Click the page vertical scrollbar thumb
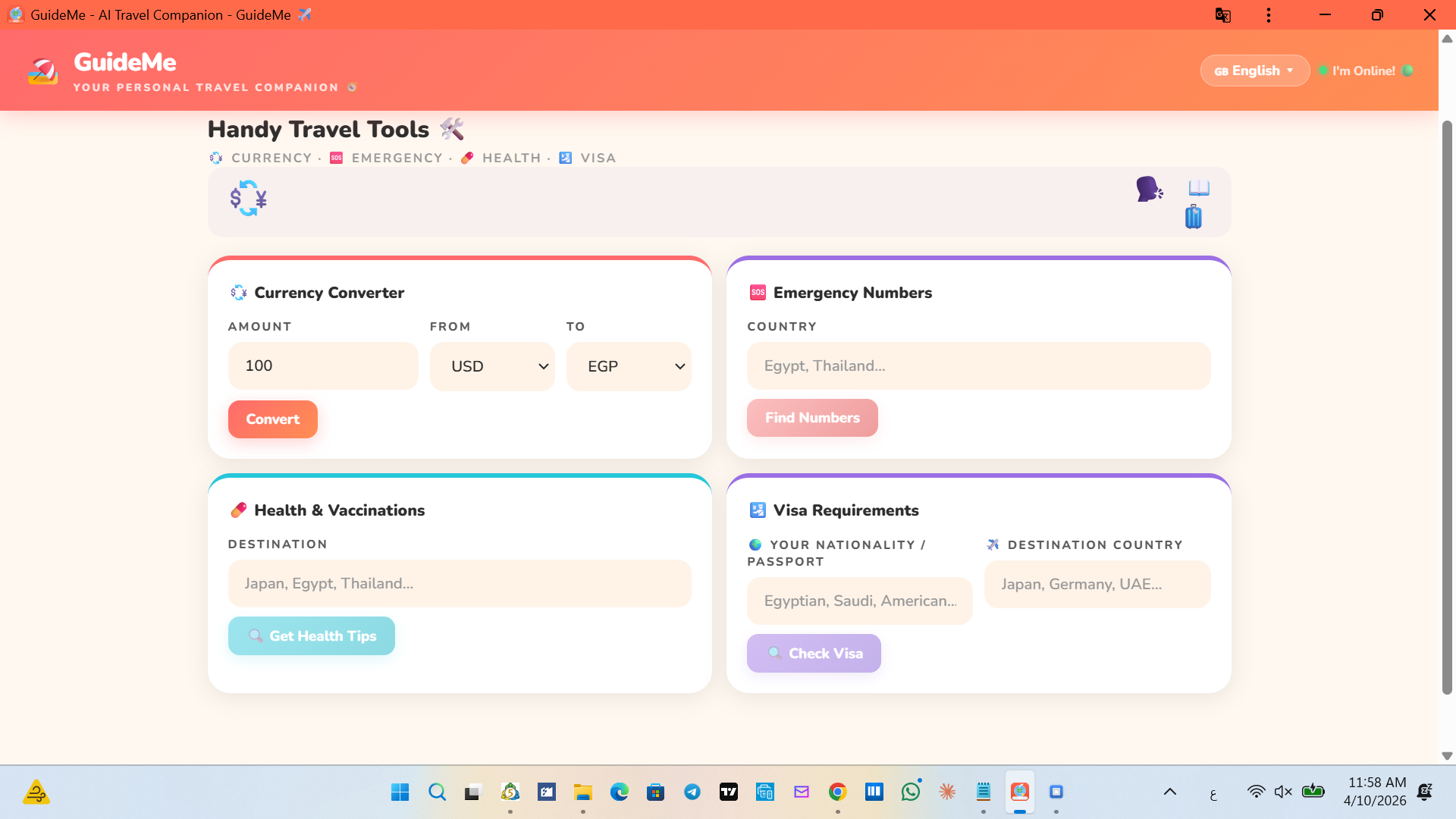1456x819 pixels. [1447, 406]
